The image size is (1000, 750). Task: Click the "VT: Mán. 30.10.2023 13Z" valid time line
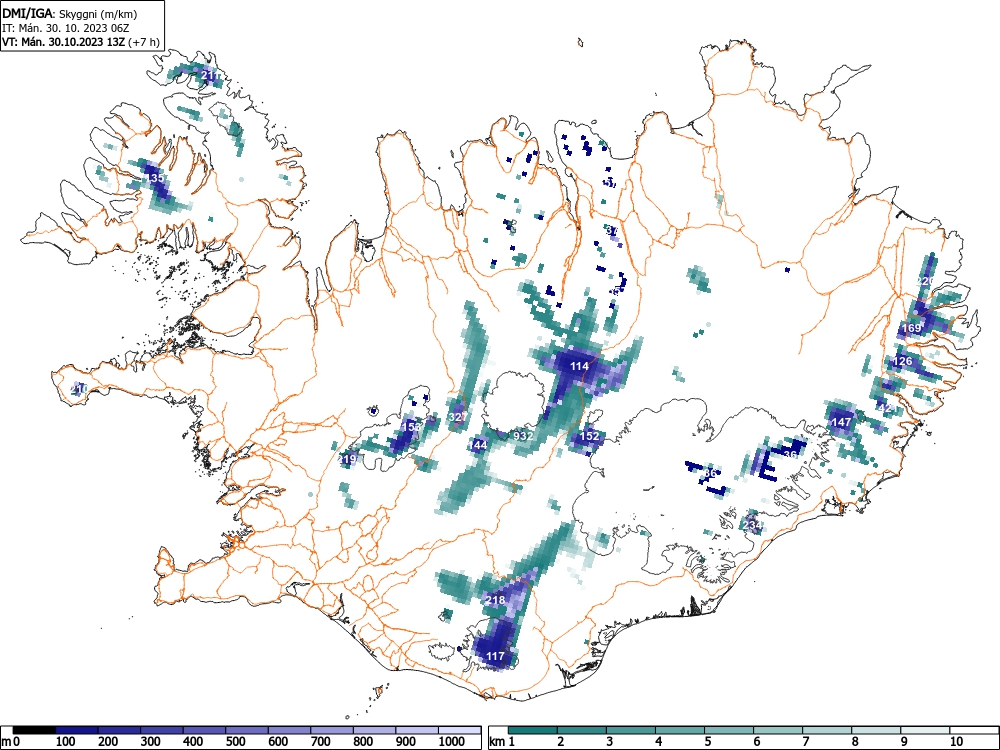[x=64, y=42]
